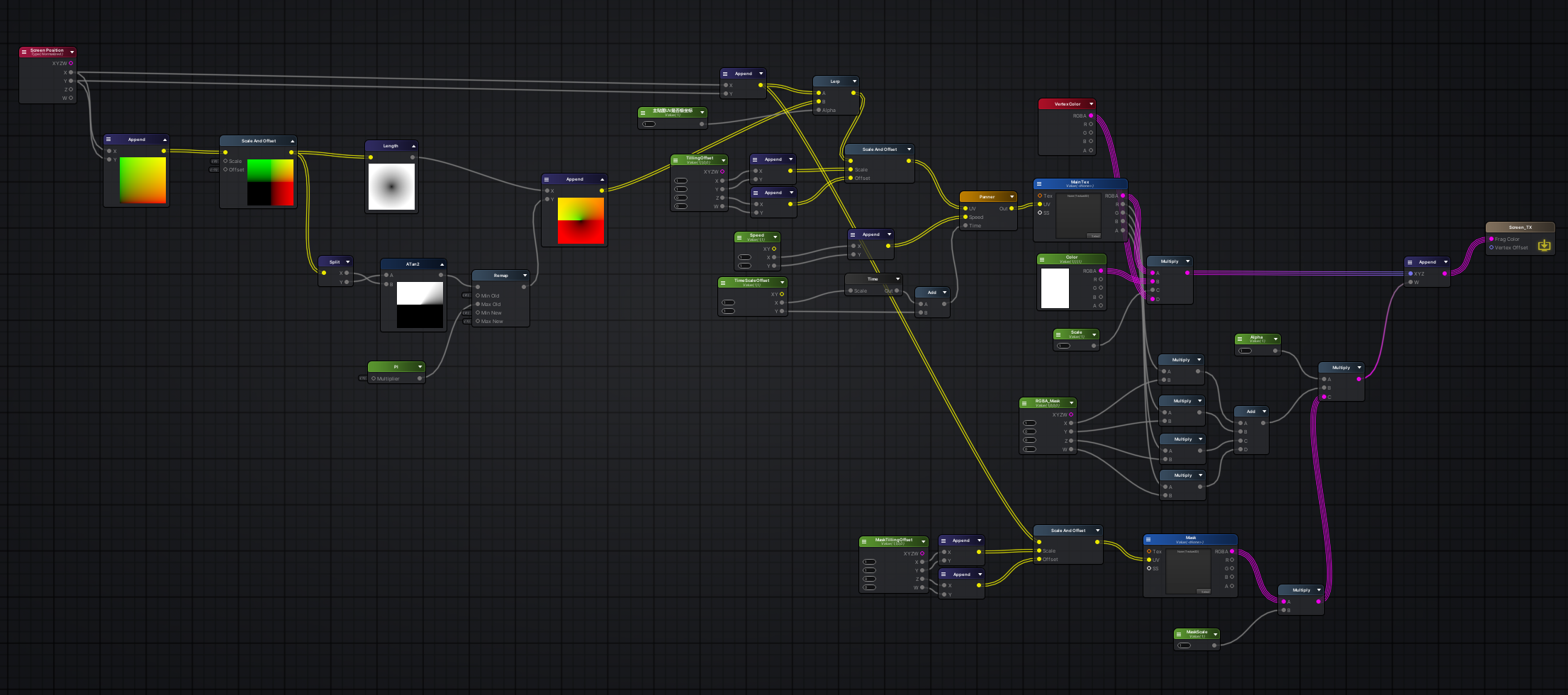Expand the Vertex Color node preview arrow
Viewport: 1568px width, 695px height.
[x=1091, y=104]
